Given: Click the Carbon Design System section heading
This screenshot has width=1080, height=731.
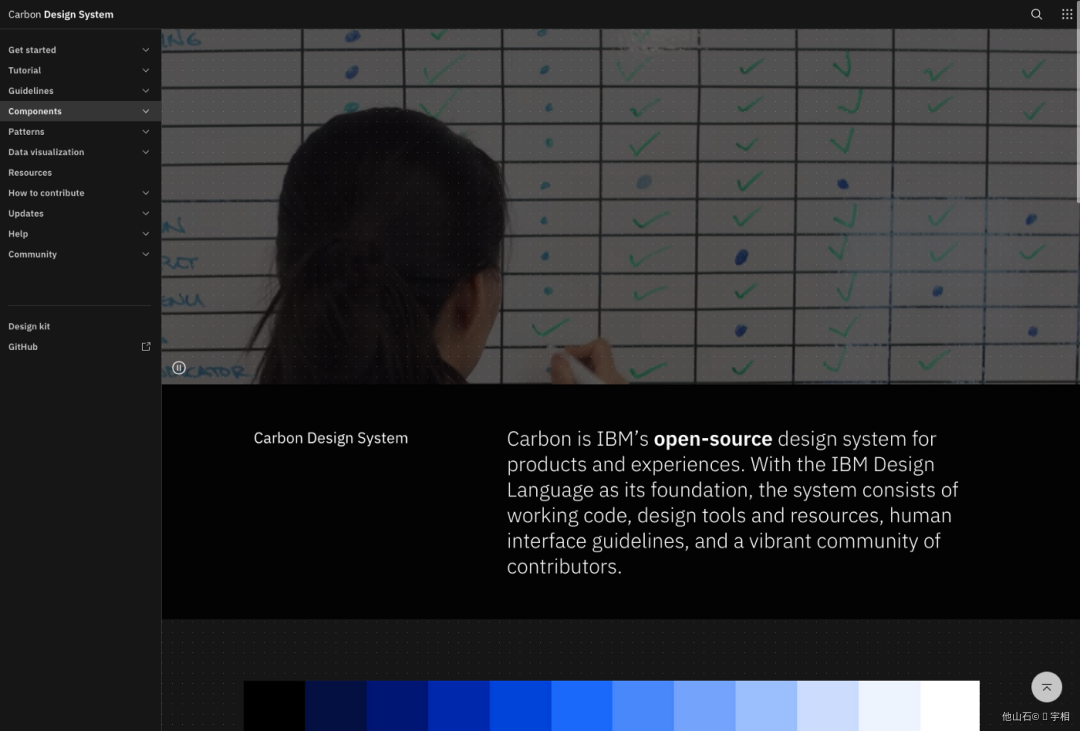Looking at the screenshot, I should click(x=331, y=438).
